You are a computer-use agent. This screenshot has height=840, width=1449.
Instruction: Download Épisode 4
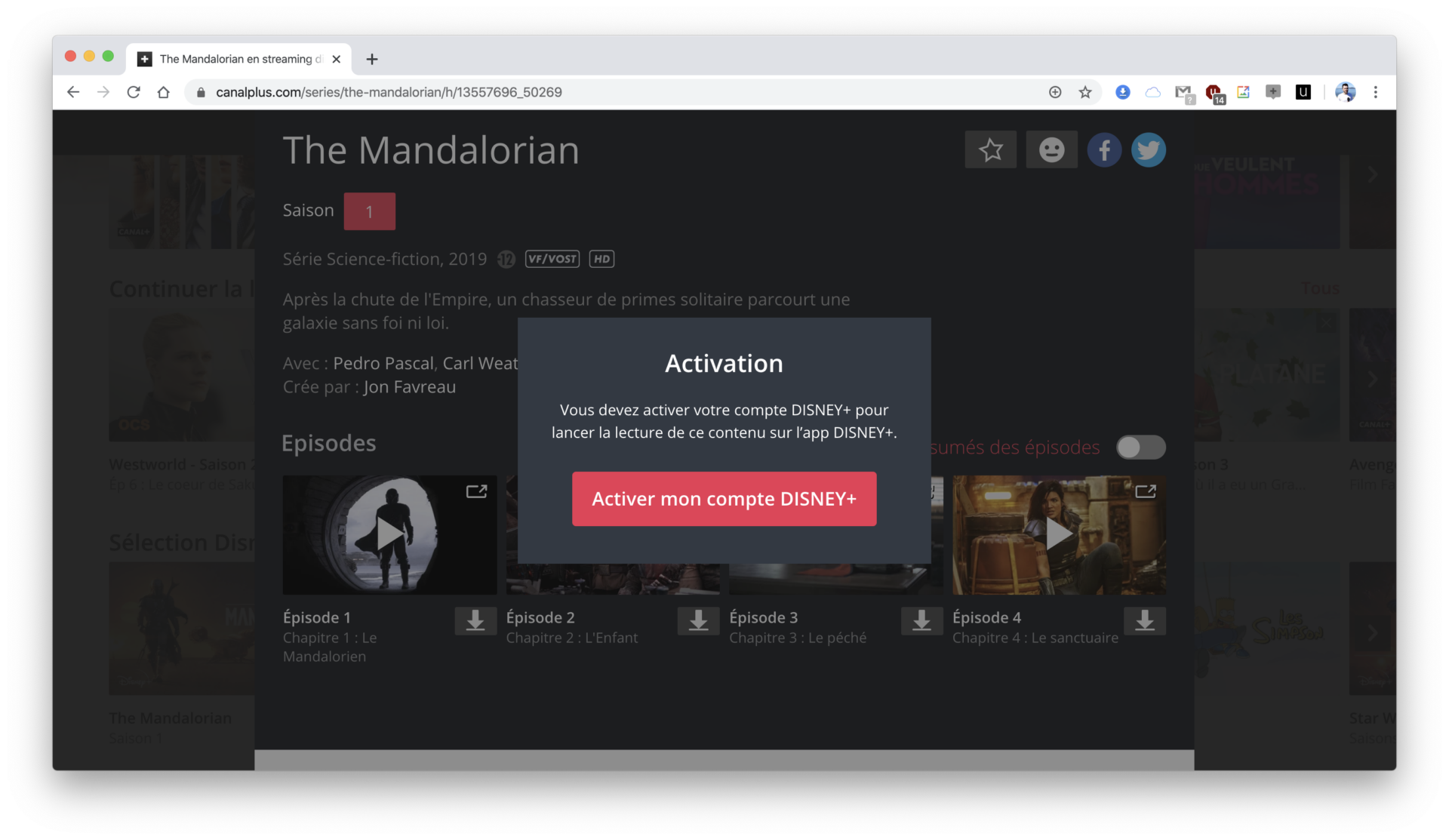1145,620
